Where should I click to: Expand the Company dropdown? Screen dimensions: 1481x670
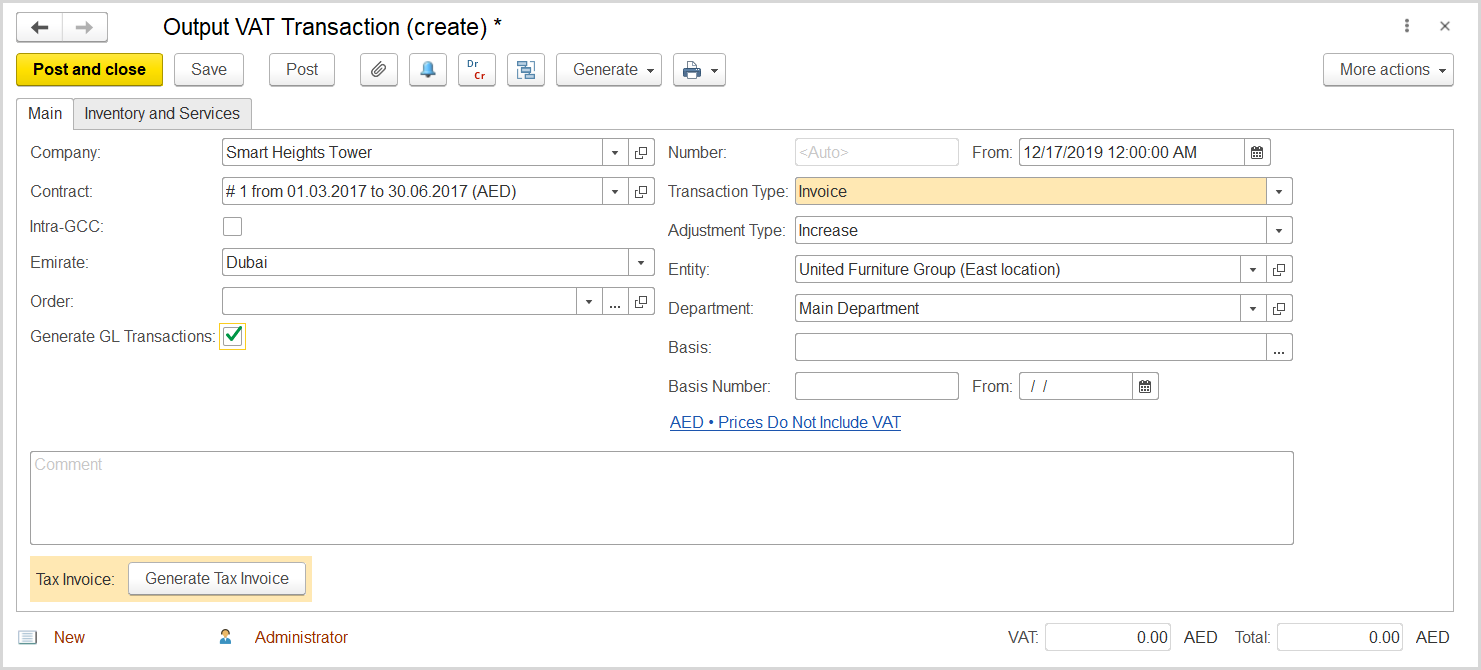[615, 153]
